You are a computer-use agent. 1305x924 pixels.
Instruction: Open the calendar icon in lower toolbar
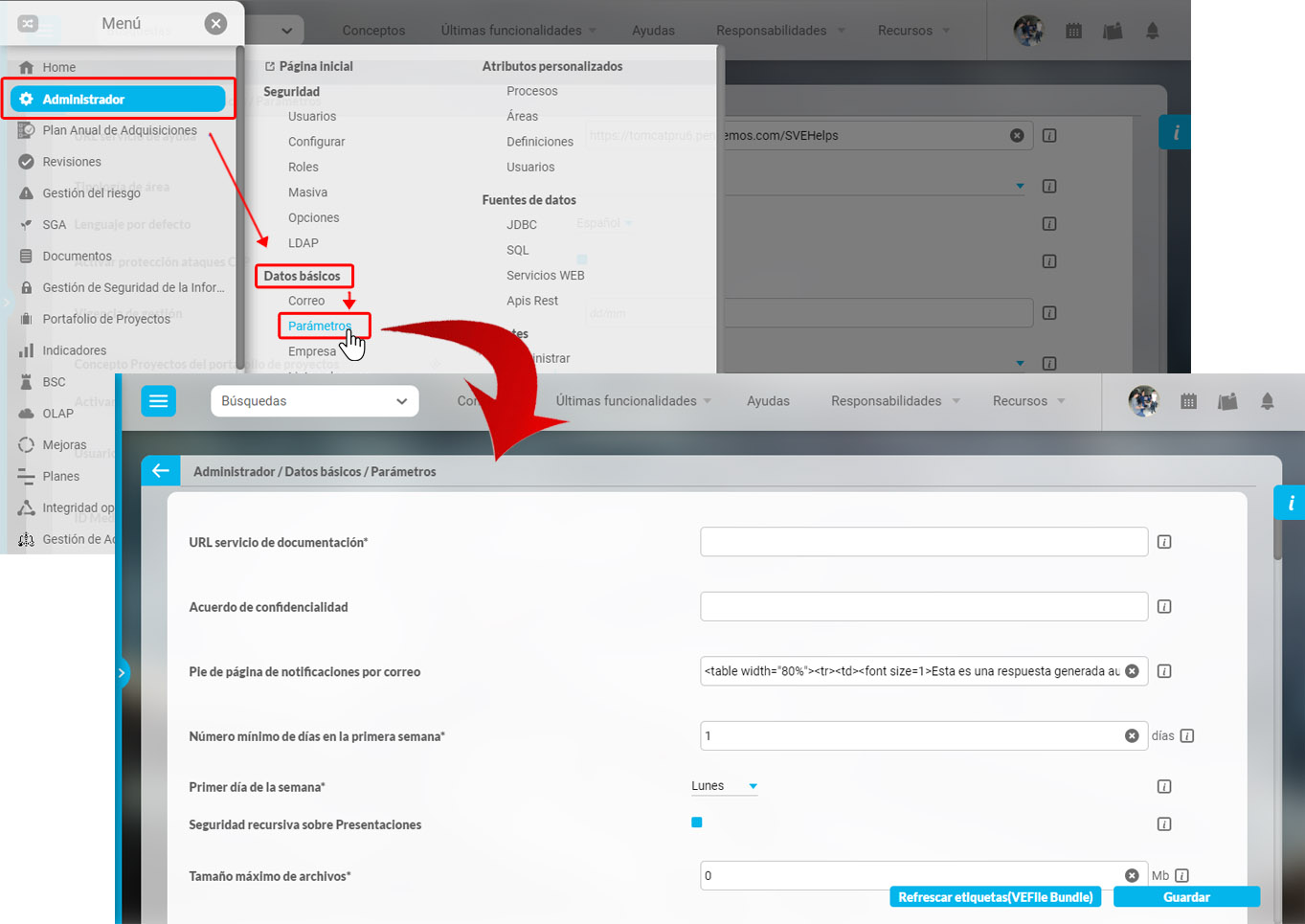[1188, 401]
